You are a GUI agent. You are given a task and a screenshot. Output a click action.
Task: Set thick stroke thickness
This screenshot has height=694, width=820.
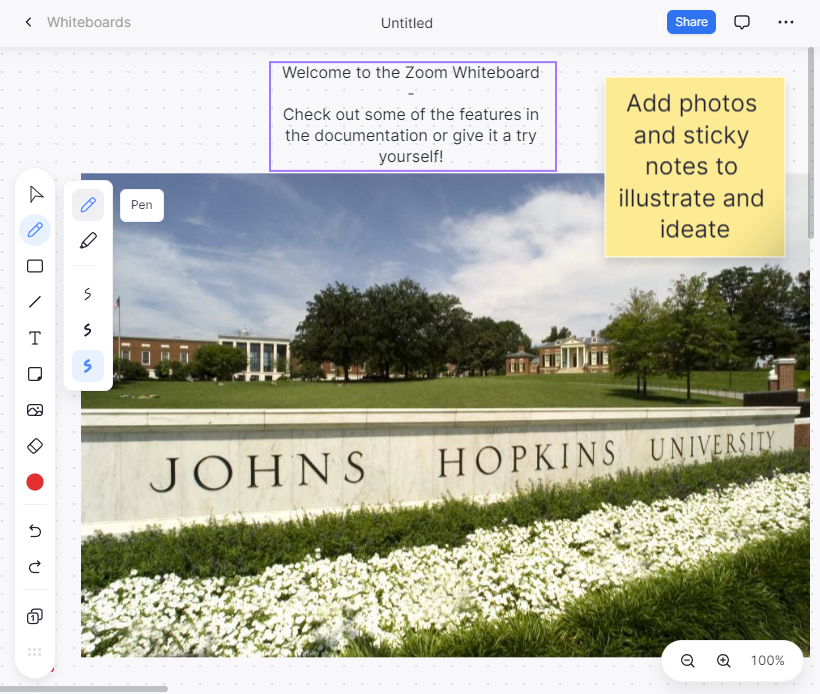click(88, 366)
